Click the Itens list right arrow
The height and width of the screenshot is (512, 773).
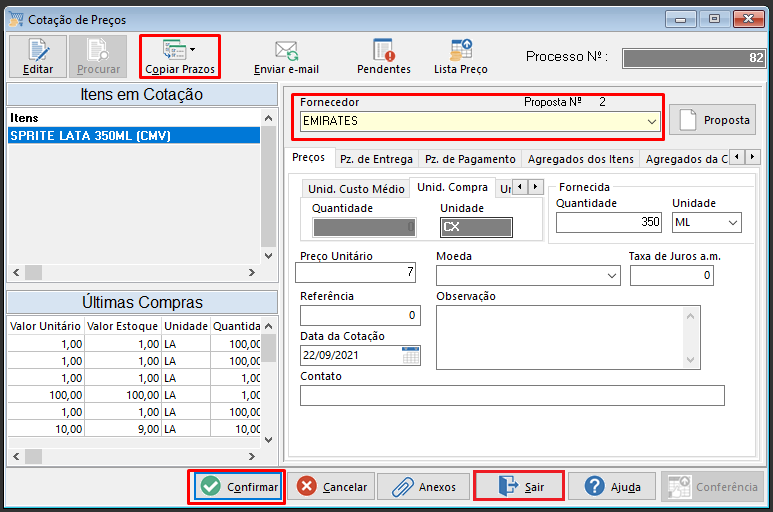pyautogui.click(x=252, y=273)
